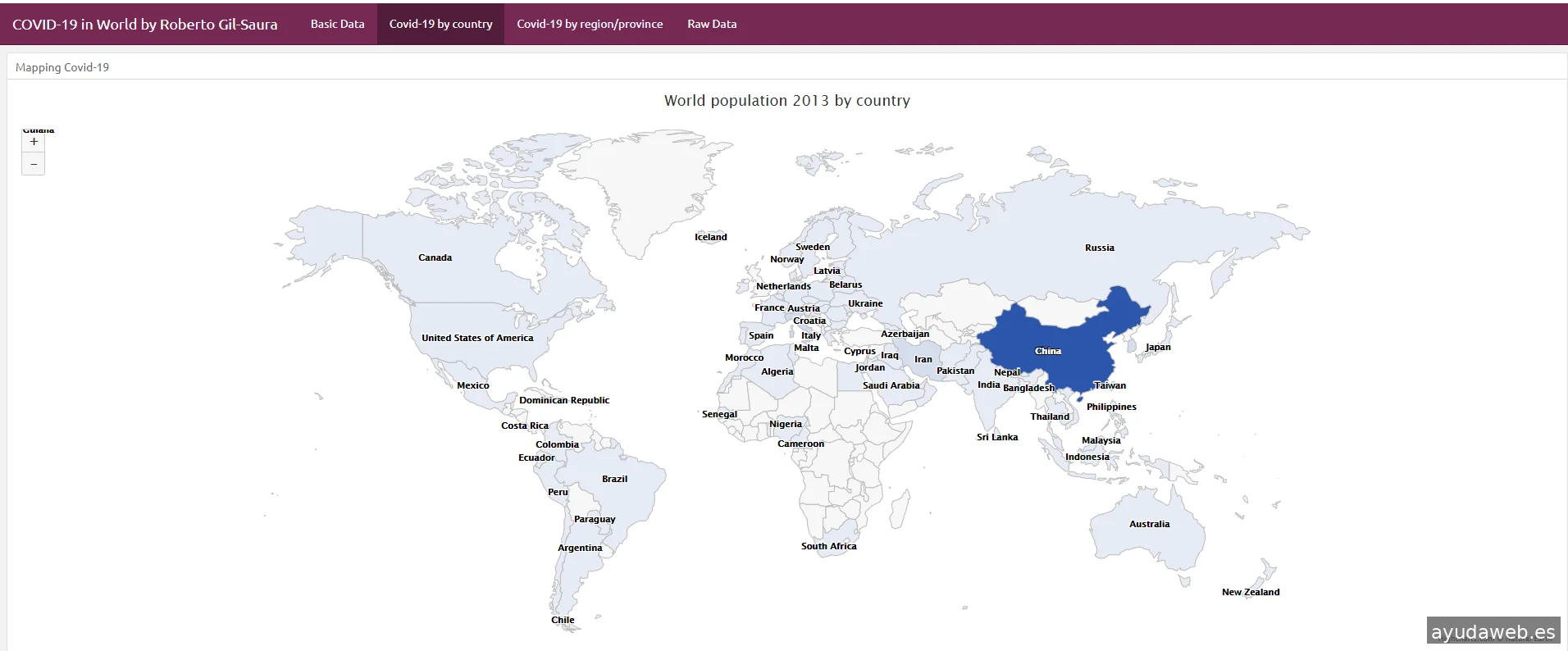This screenshot has width=1568, height=651.
Task: Click the Iceland label on the map
Action: [x=710, y=237]
